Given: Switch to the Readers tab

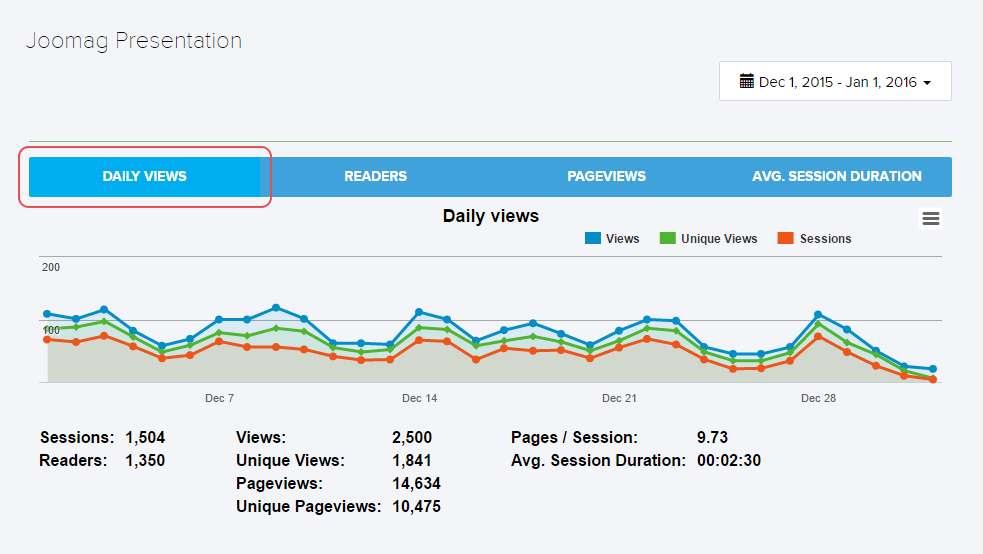Looking at the screenshot, I should 375,176.
